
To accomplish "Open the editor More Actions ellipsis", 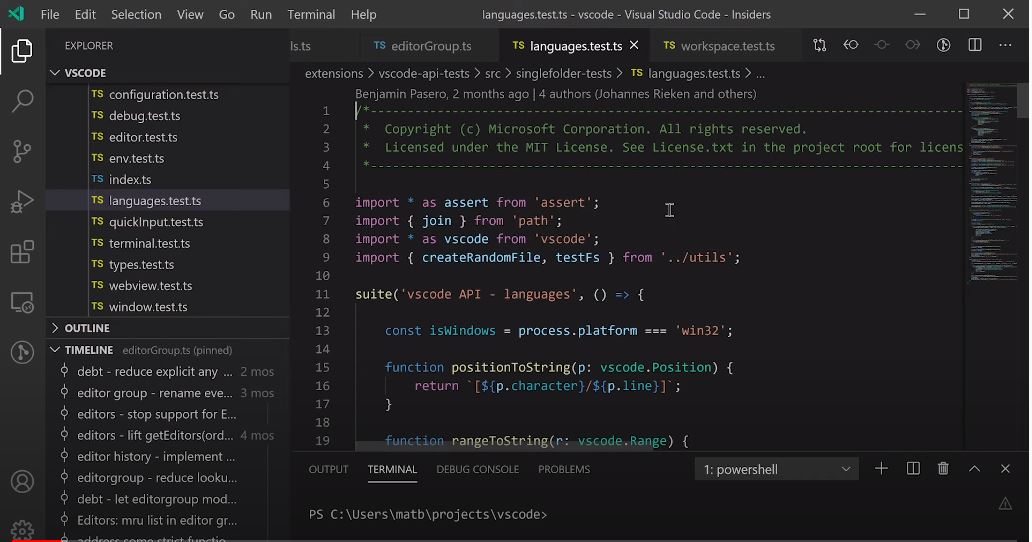I will [1005, 45].
